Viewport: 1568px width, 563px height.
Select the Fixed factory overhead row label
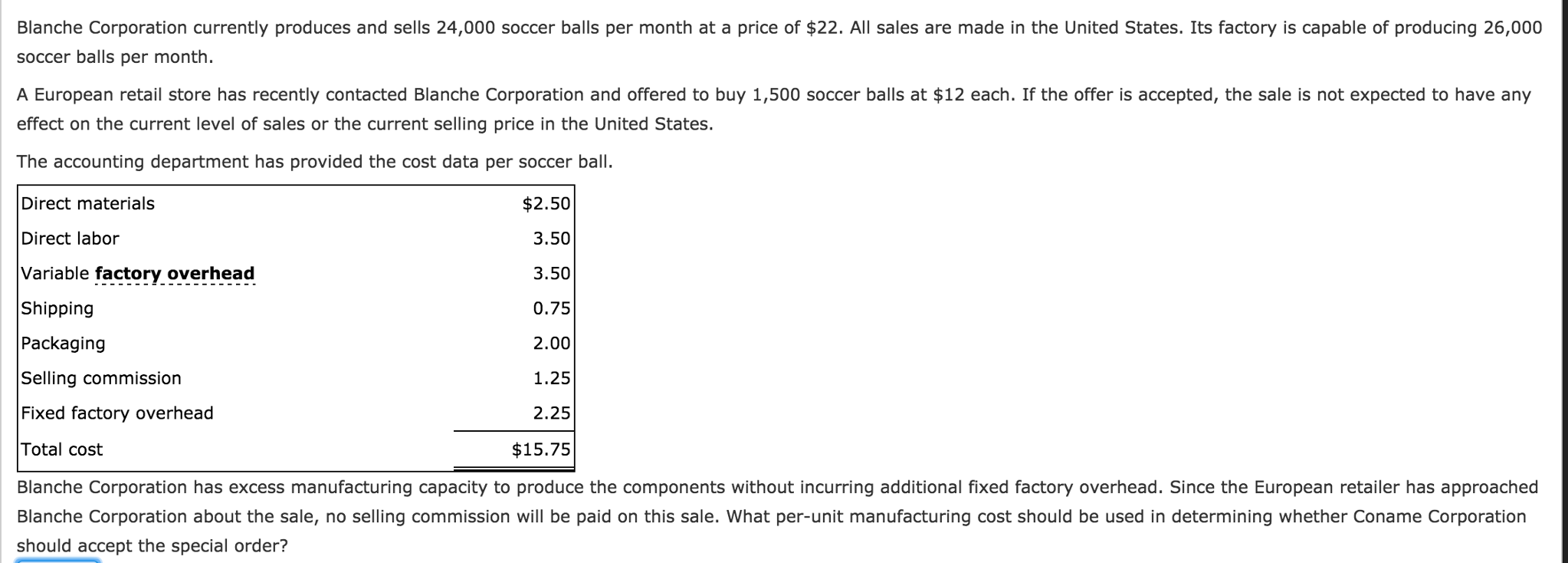117,413
